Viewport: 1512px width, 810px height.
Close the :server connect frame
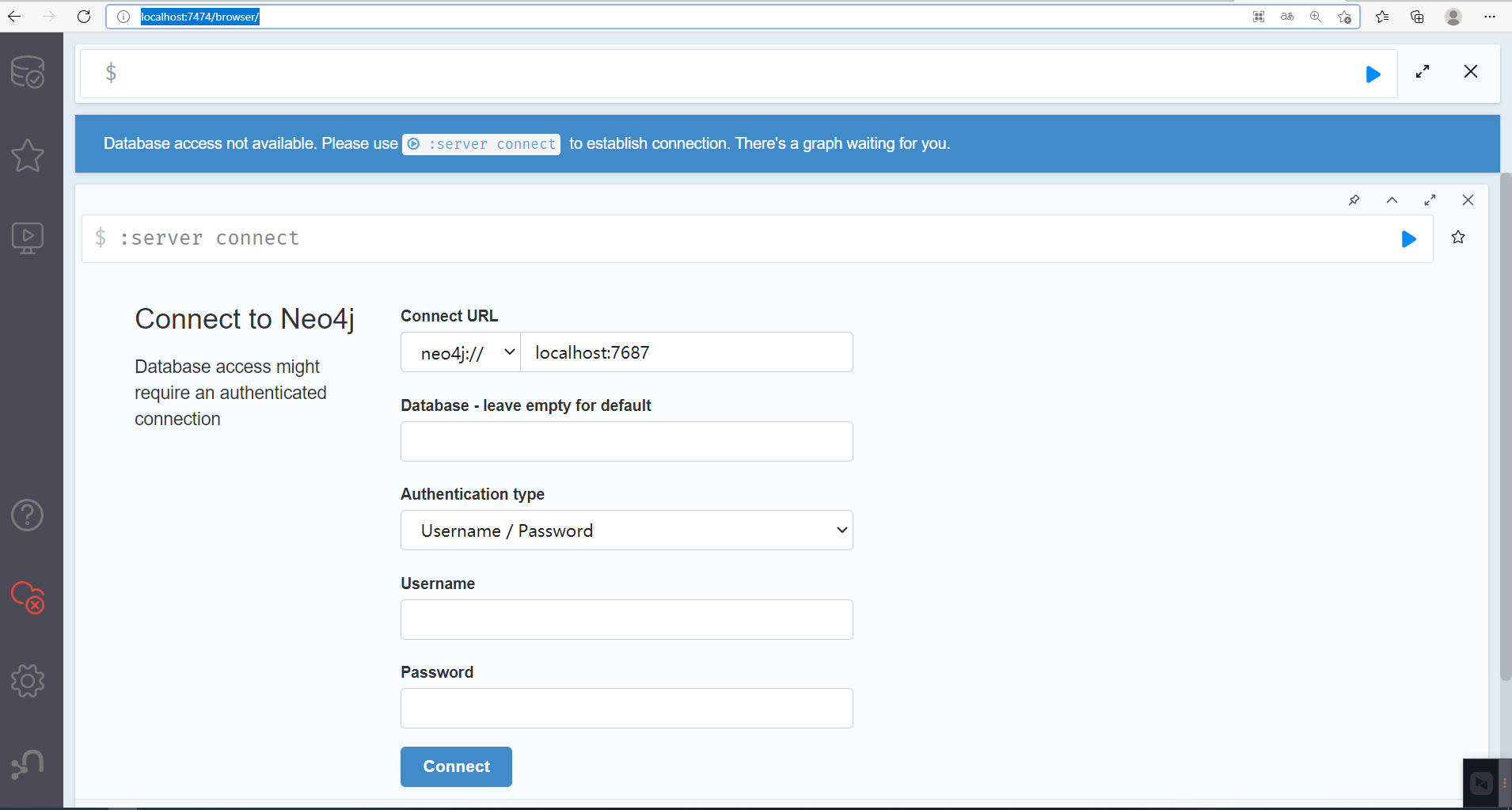1468,200
